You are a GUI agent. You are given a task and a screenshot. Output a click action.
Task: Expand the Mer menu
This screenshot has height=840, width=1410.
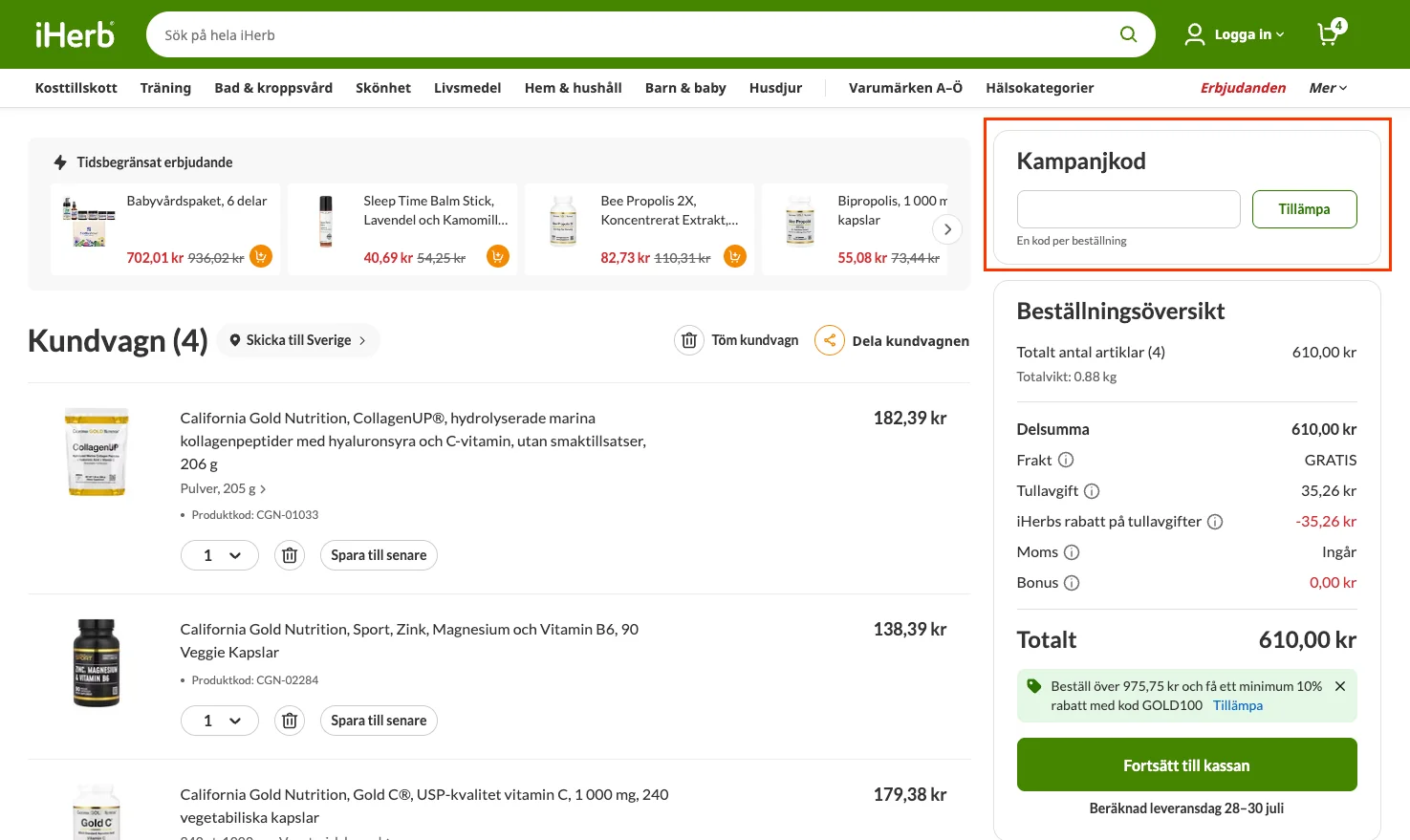[x=1329, y=88]
